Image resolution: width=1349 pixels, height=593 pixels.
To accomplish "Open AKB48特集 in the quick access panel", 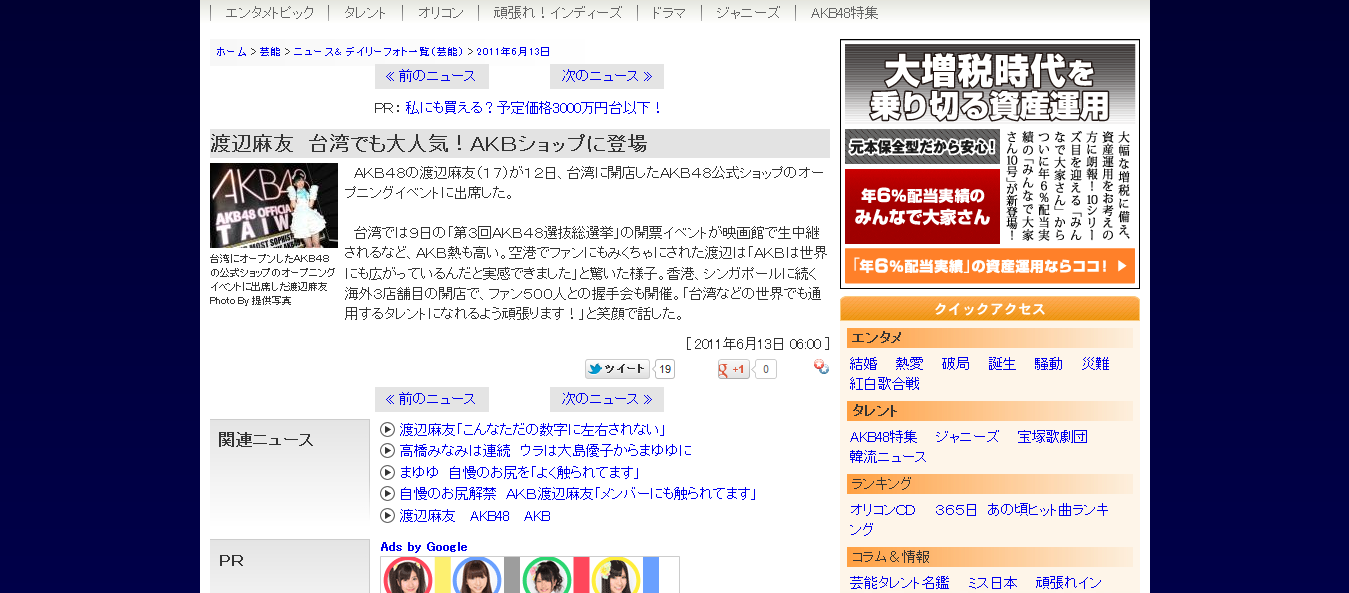I will 883,437.
